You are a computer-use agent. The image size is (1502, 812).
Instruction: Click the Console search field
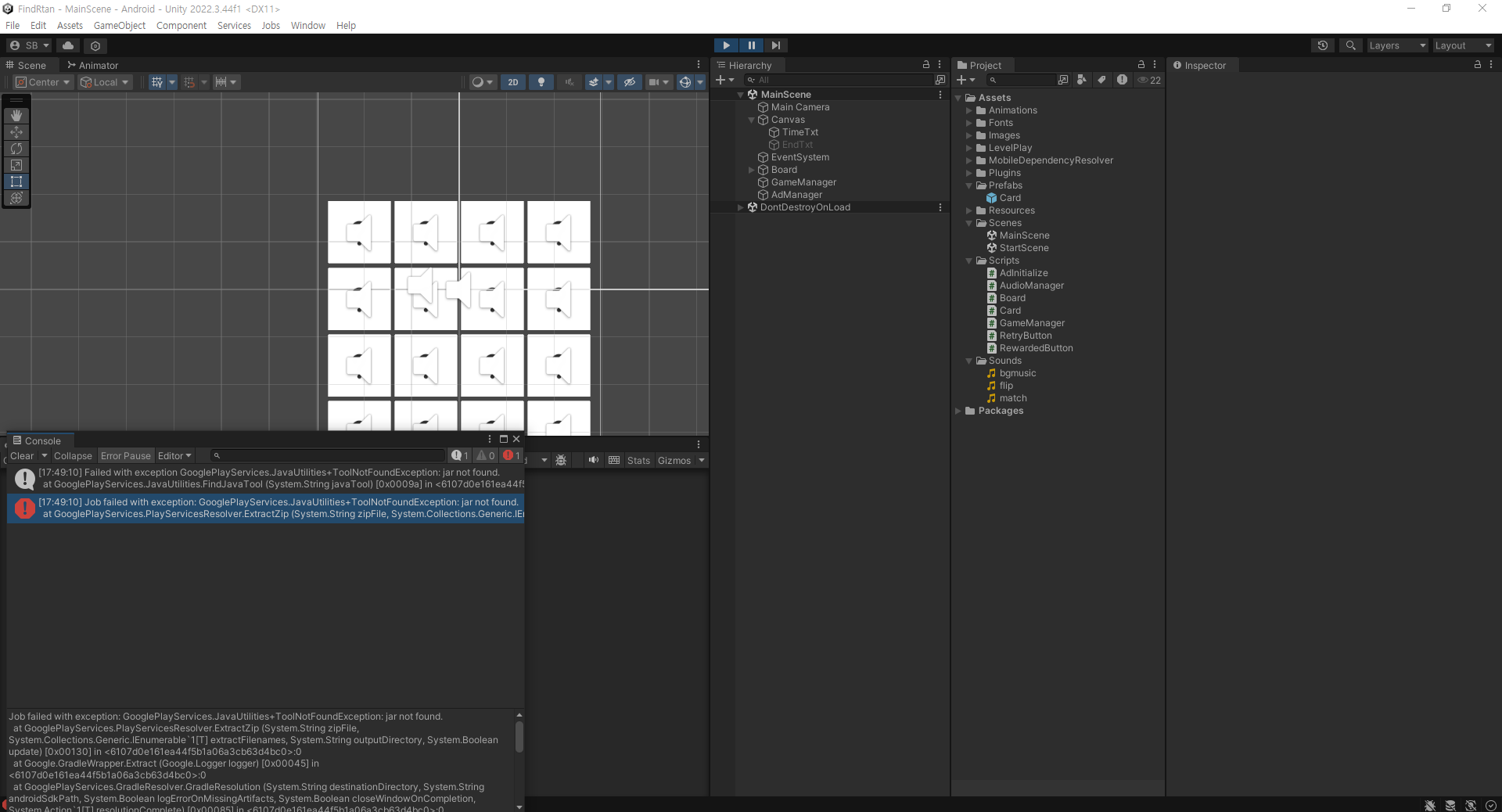point(329,455)
